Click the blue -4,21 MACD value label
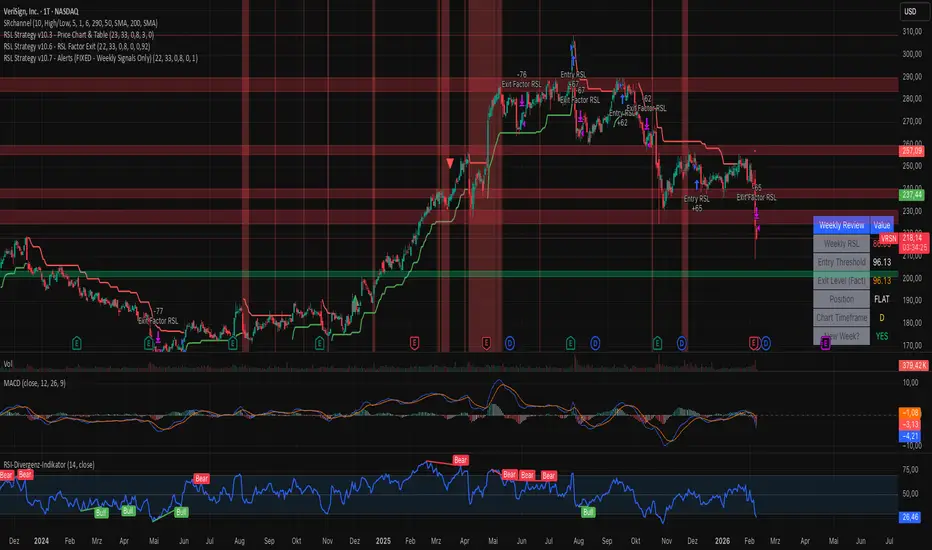The height and width of the screenshot is (550, 932). (911, 436)
